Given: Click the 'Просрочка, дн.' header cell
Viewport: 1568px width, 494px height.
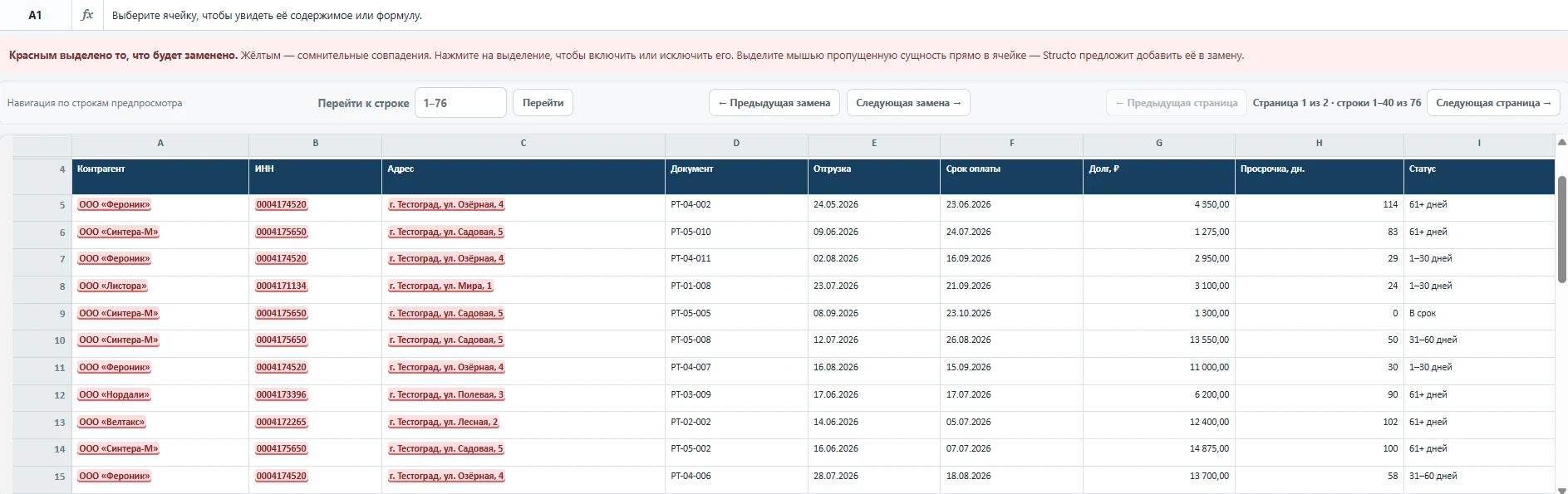Looking at the screenshot, I should (1320, 176).
